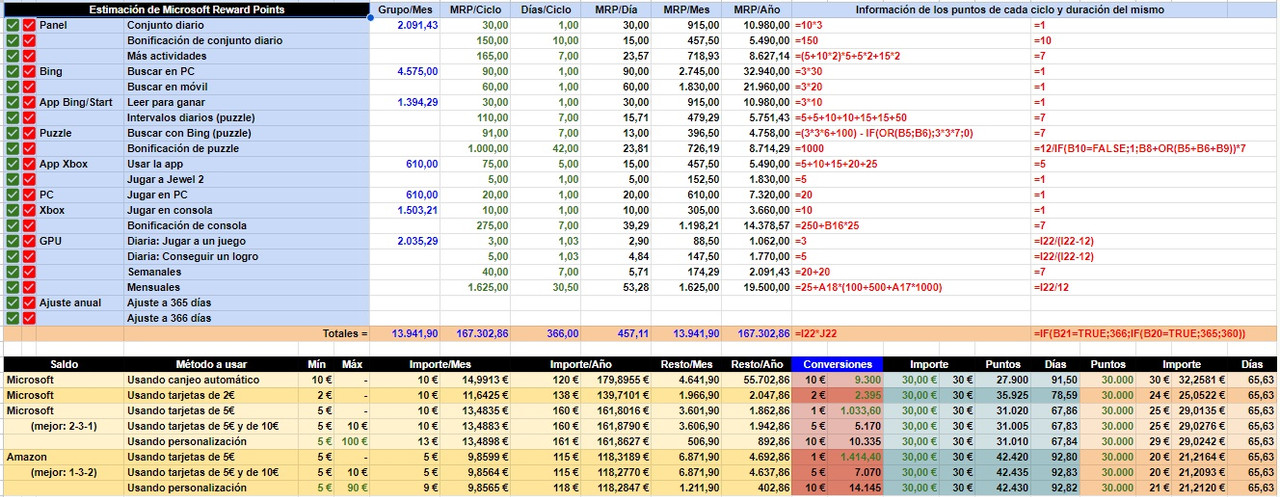This screenshot has height=497, width=1280.
Task: Select the cell (mejor: 1-3-2)
Action: (63, 472)
